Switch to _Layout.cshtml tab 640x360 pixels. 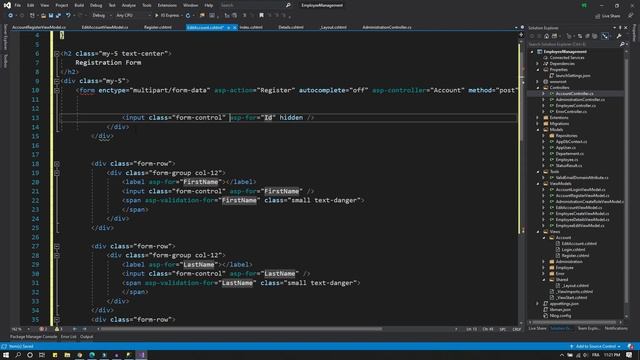(x=333, y=27)
